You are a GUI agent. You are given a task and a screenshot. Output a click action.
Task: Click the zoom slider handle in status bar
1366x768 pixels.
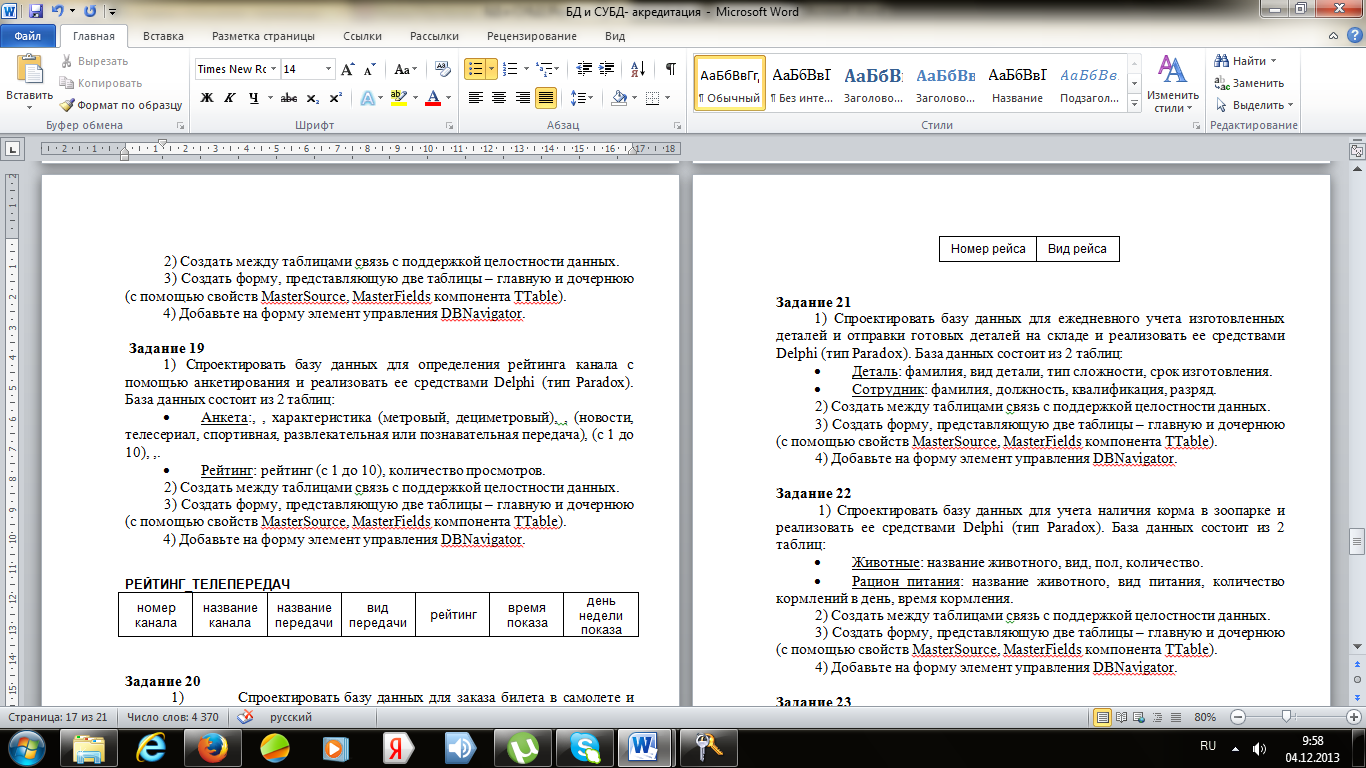(x=1286, y=717)
